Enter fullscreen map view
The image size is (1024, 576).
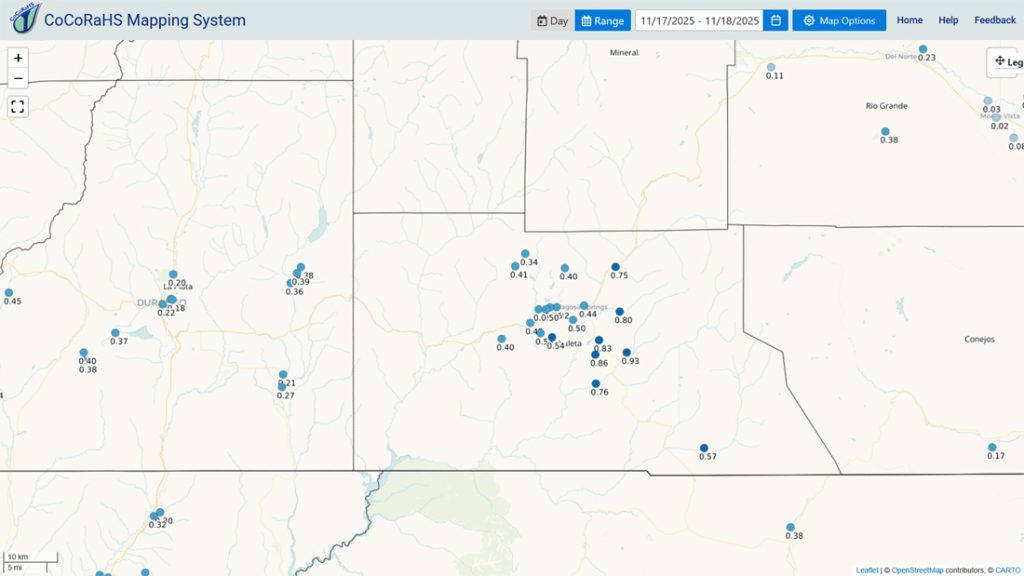(x=18, y=106)
